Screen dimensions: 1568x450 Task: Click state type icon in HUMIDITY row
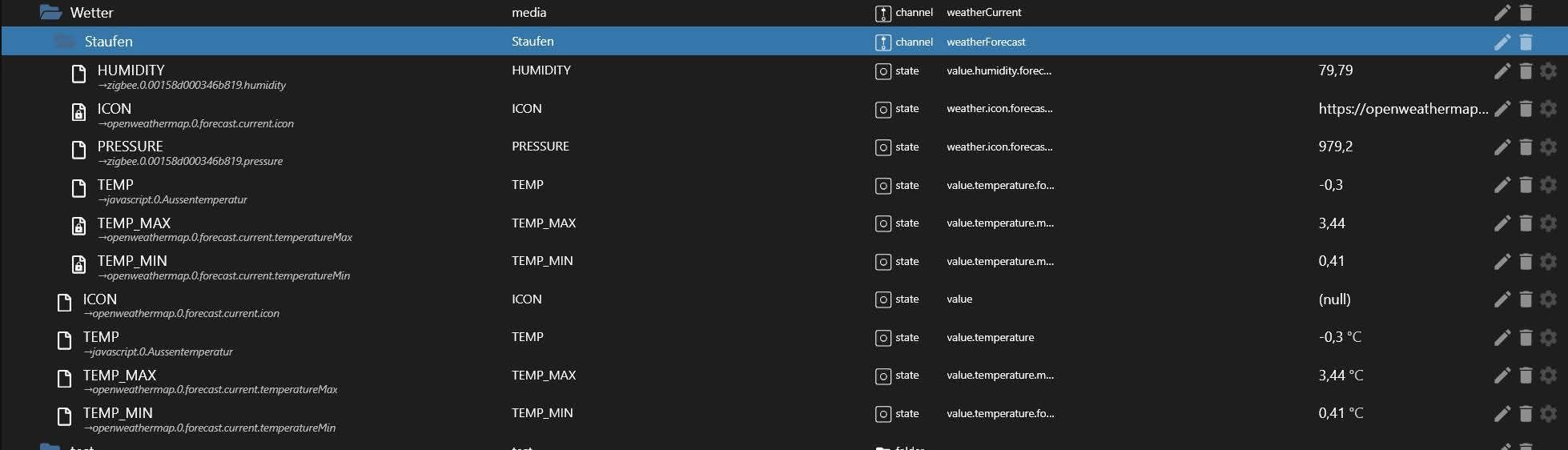(883, 71)
